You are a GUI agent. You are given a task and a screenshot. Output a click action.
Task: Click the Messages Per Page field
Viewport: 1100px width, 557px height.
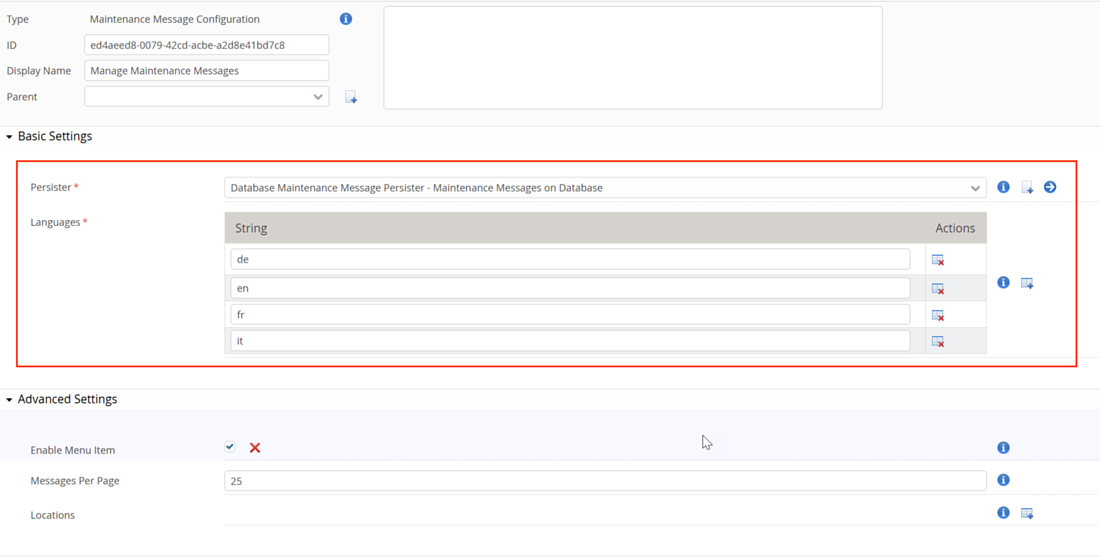(604, 481)
